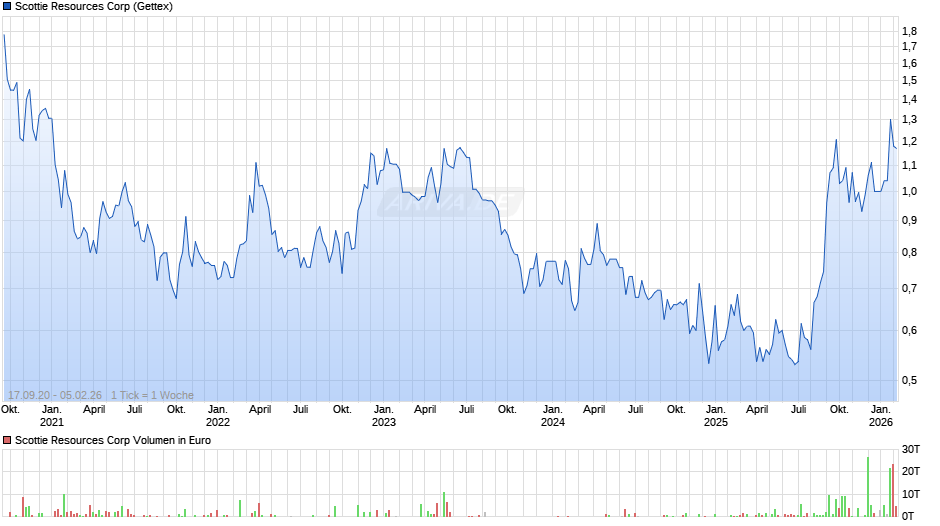The image size is (940, 526).
Task: Click the tallest green volume bar near Jan. 2026
Action: pyautogui.click(x=867, y=487)
